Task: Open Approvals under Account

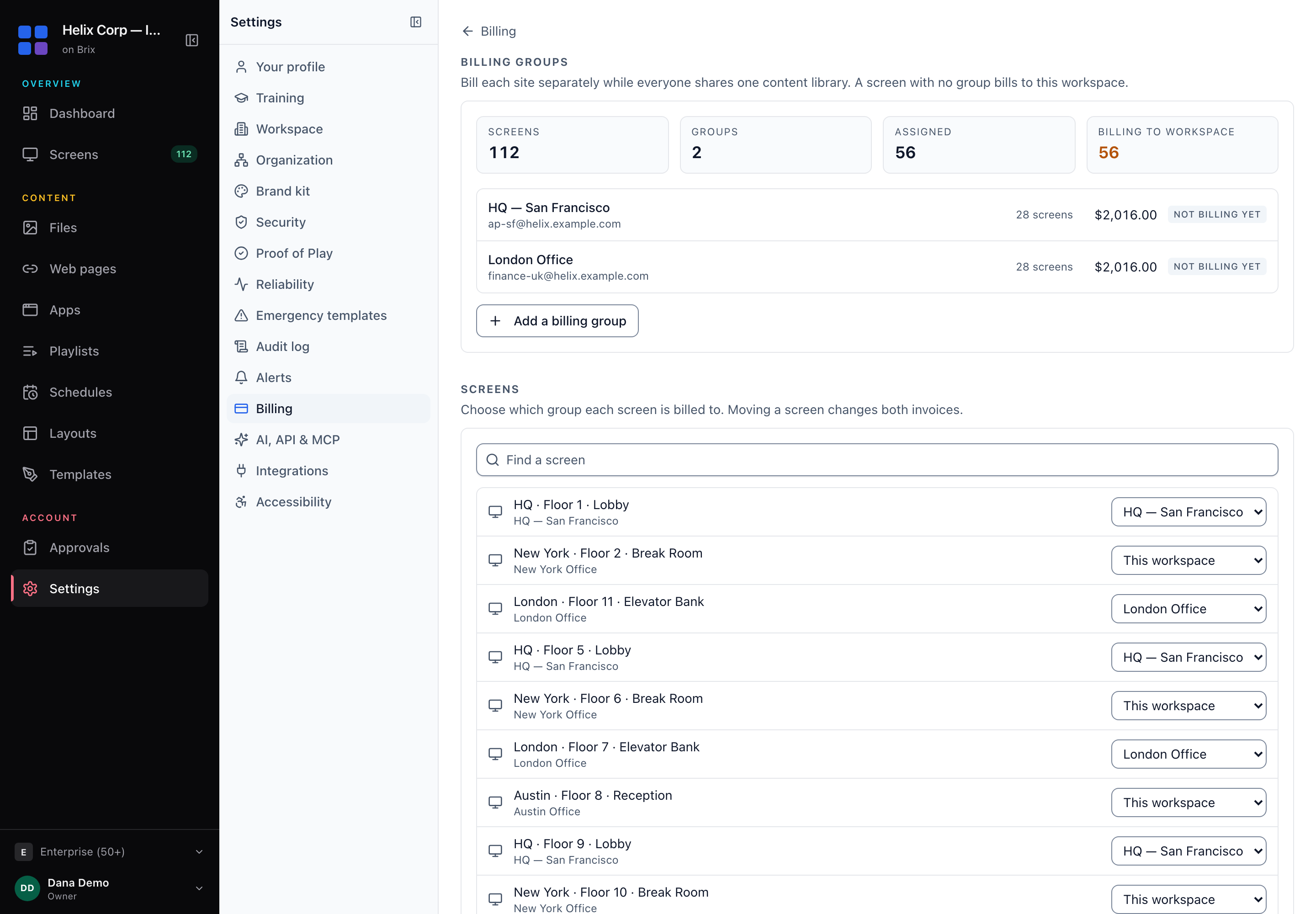Action: (x=109, y=547)
